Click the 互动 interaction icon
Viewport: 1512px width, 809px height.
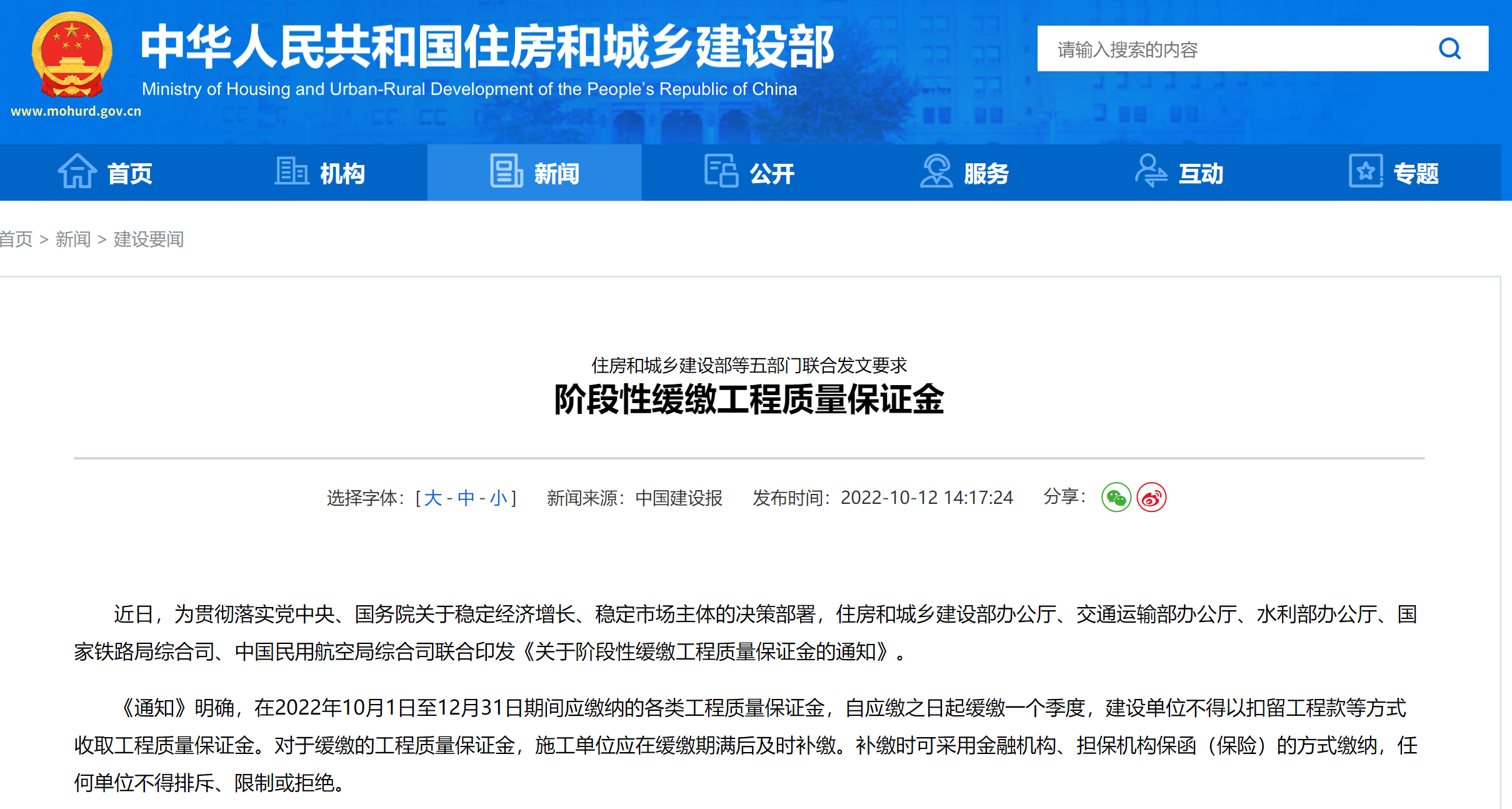coord(1150,171)
